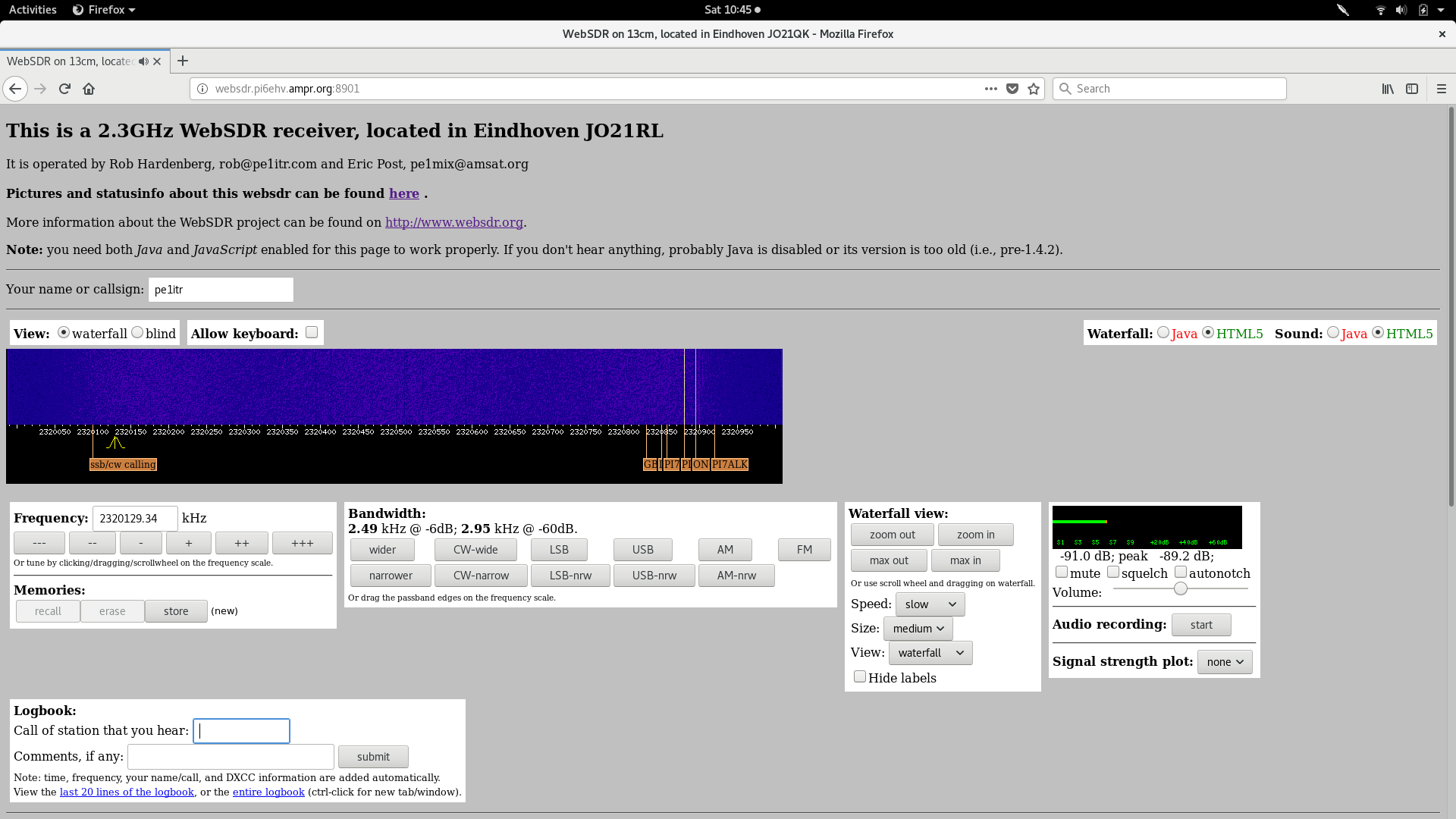This screenshot has width=1456, height=819.
Task: Check the Hide labels checkbox
Action: 860,676
